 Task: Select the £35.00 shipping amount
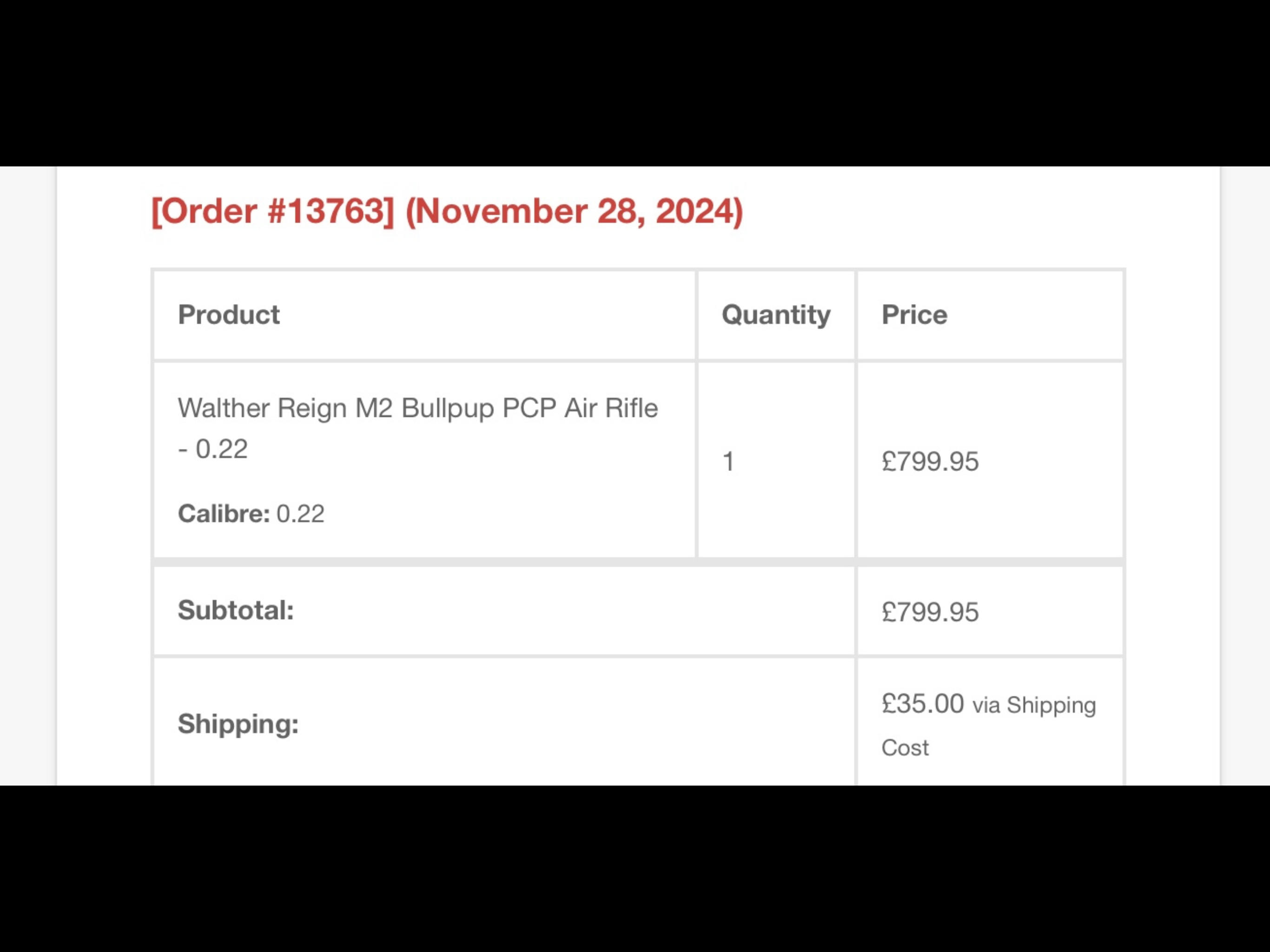(x=923, y=704)
